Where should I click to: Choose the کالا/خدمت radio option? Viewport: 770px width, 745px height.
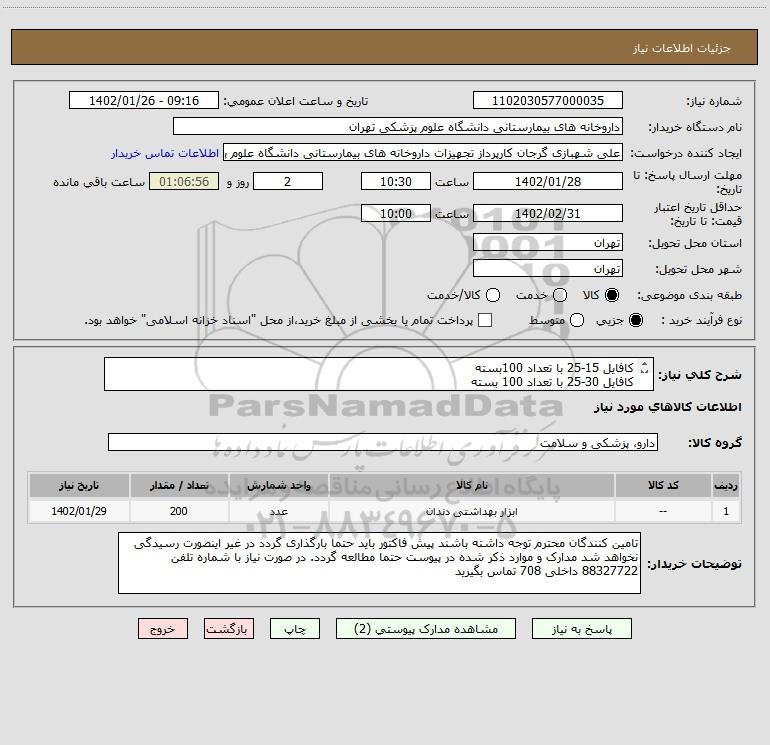(493, 295)
